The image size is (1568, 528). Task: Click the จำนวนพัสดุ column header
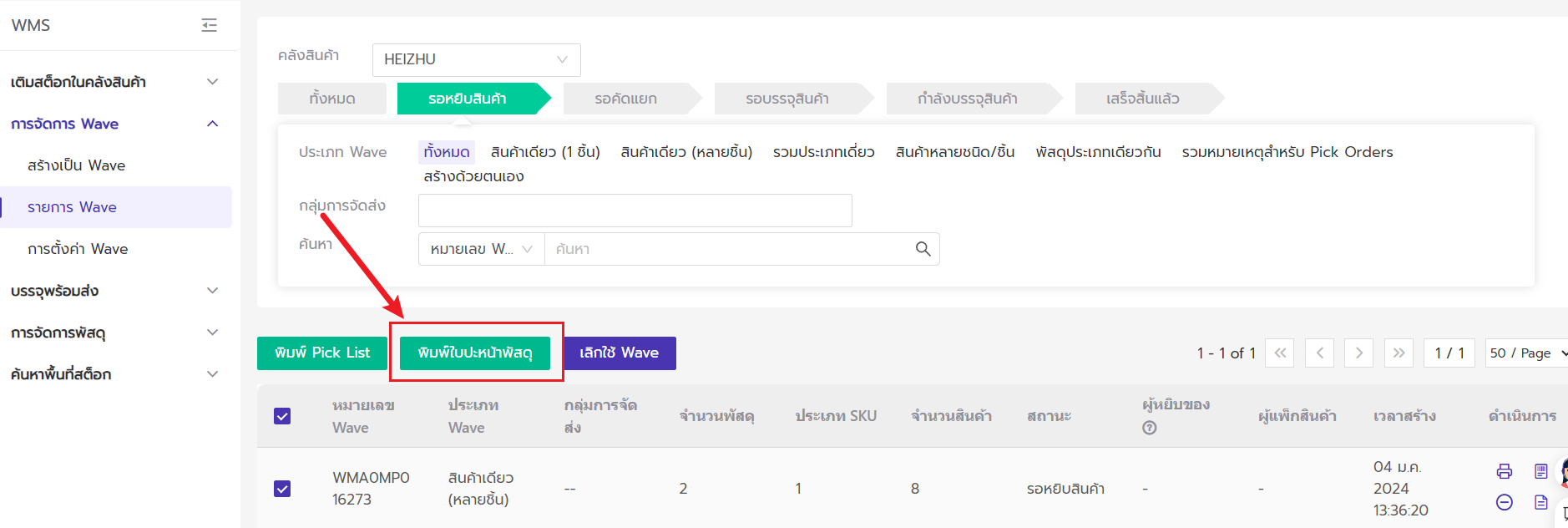pos(717,416)
